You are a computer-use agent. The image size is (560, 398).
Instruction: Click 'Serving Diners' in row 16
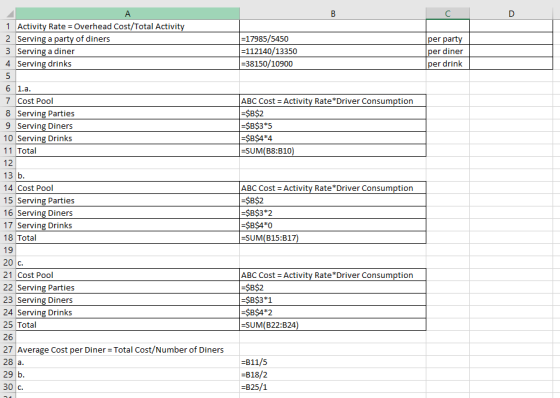128,213
